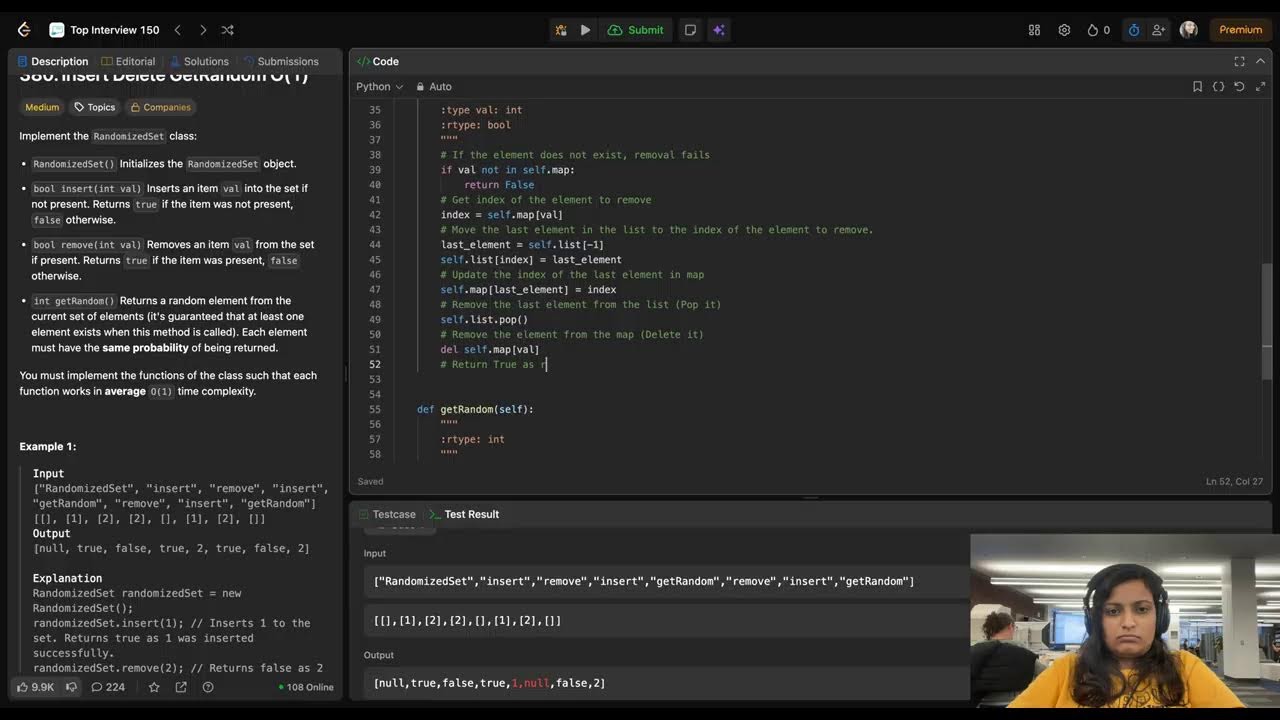The height and width of the screenshot is (720, 1280).
Task: Click the 108 Online indicator
Action: pyautogui.click(x=306, y=687)
